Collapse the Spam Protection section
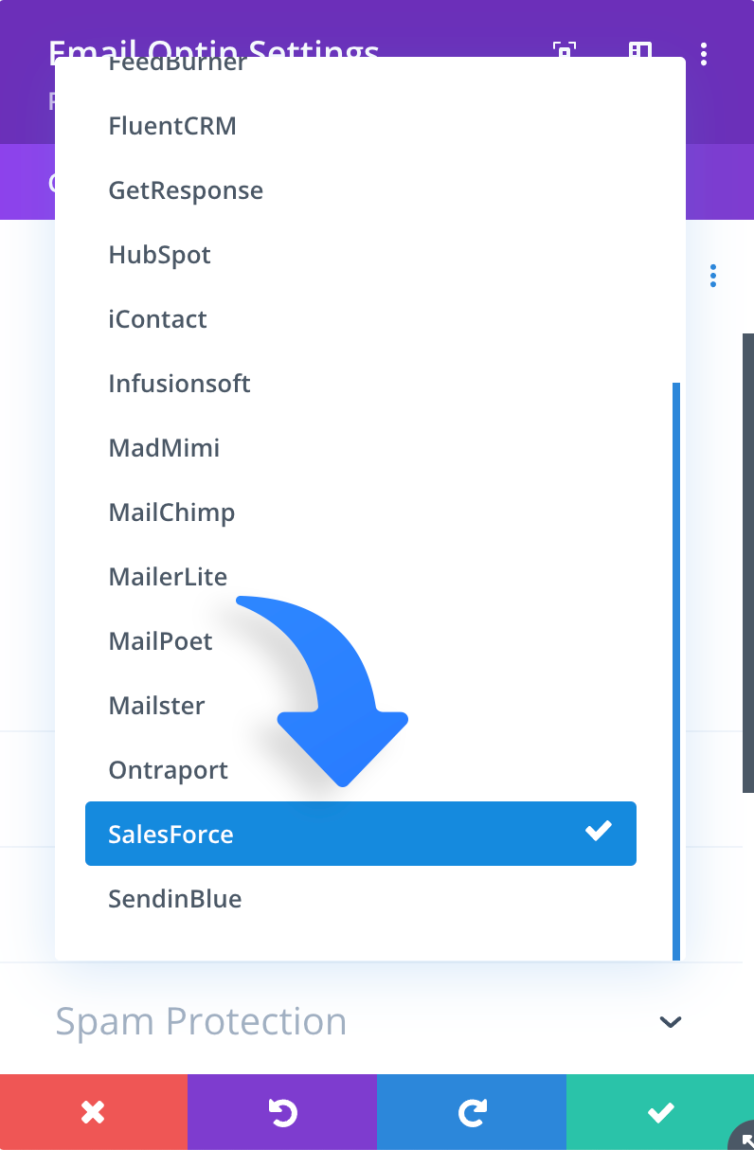The width and height of the screenshot is (754, 1150). 670,1022
